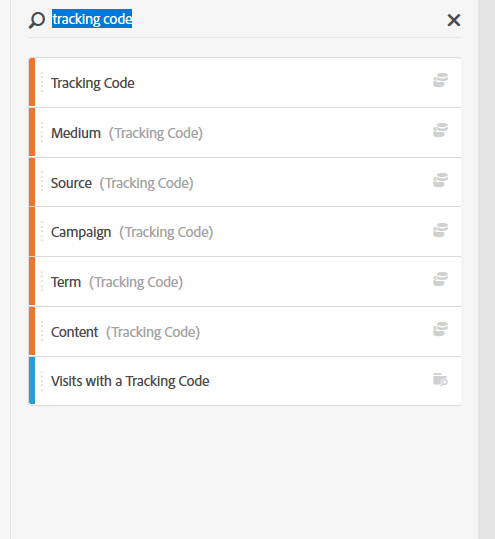495x539 pixels.
Task: Click the drag handle on Campaign row
Action: 42,232
